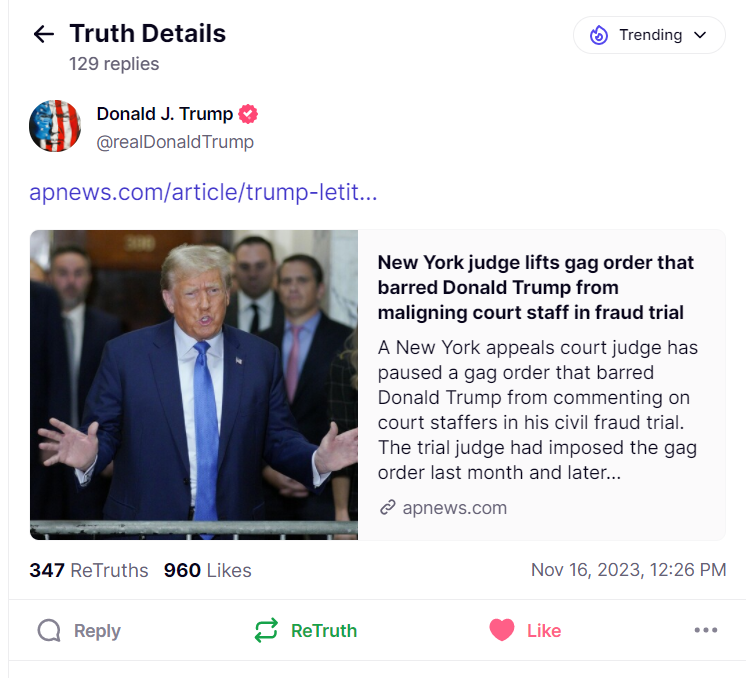747x678 pixels.
Task: Toggle ReTruth on this post
Action: [x=306, y=630]
